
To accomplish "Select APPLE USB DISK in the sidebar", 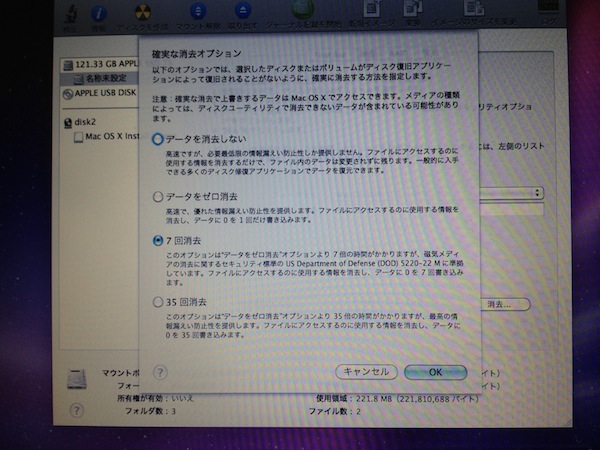I will pyautogui.click(x=99, y=93).
